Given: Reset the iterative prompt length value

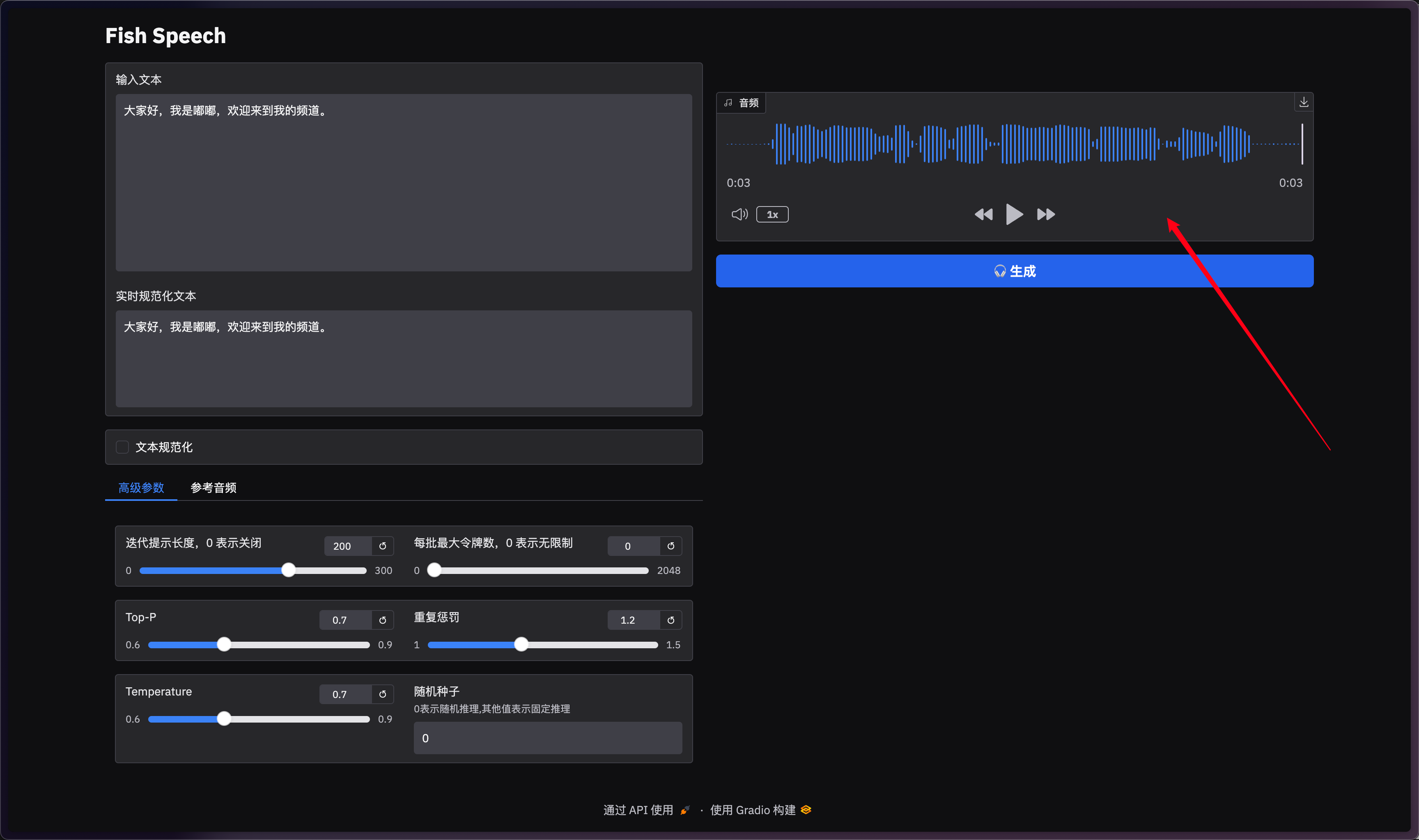Looking at the screenshot, I should [x=383, y=546].
